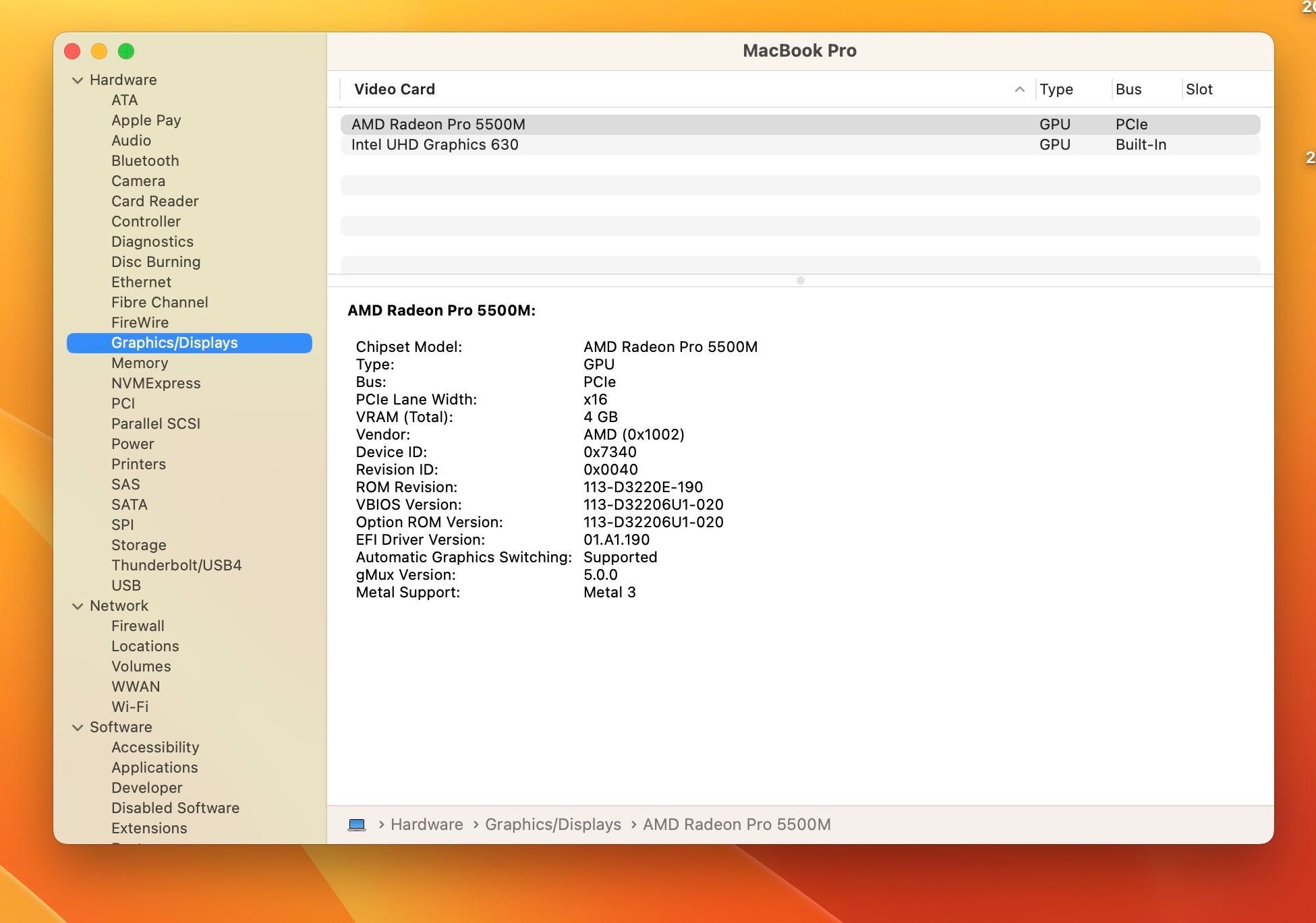Image resolution: width=1316 pixels, height=923 pixels.
Task: Open Apple Pay in sidebar
Action: coord(146,120)
